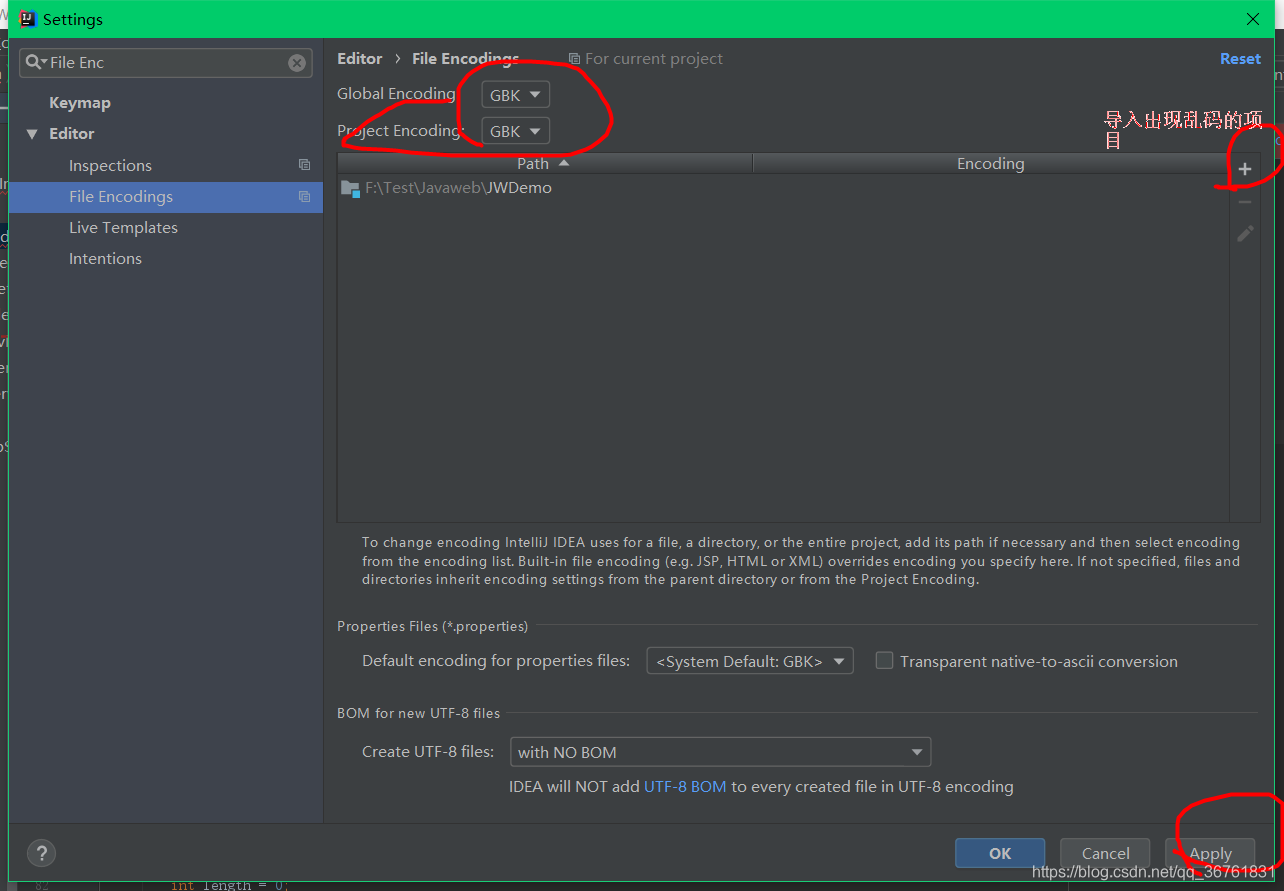Click the search magnifier icon

tap(35, 62)
